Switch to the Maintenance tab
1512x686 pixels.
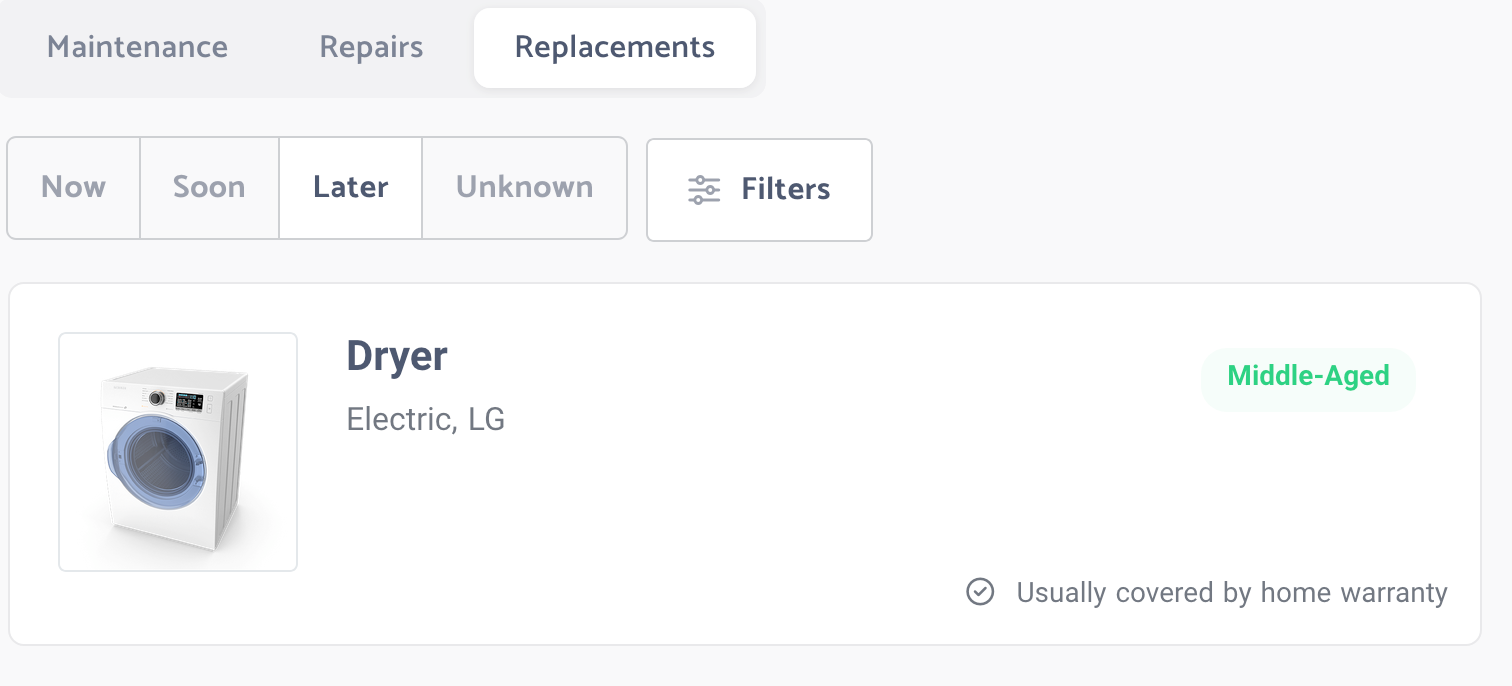click(x=138, y=47)
